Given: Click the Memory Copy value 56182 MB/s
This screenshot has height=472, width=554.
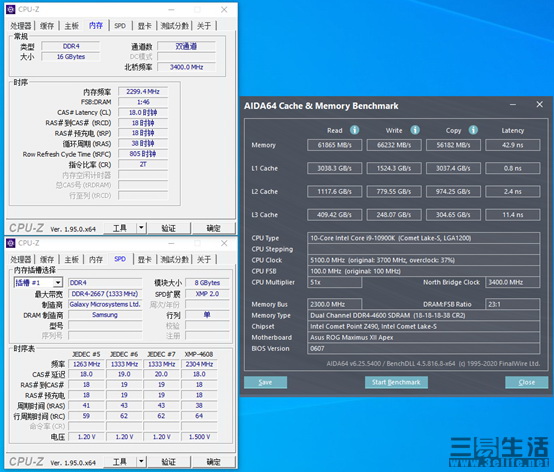Looking at the screenshot, I should tap(453, 145).
